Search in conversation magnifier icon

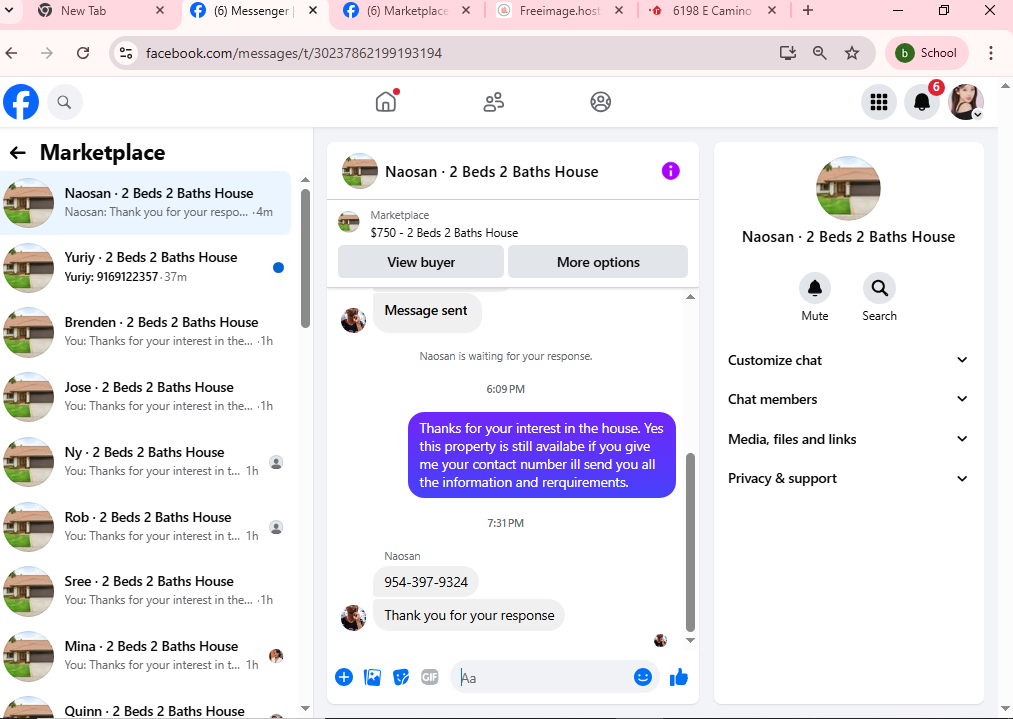[879, 288]
